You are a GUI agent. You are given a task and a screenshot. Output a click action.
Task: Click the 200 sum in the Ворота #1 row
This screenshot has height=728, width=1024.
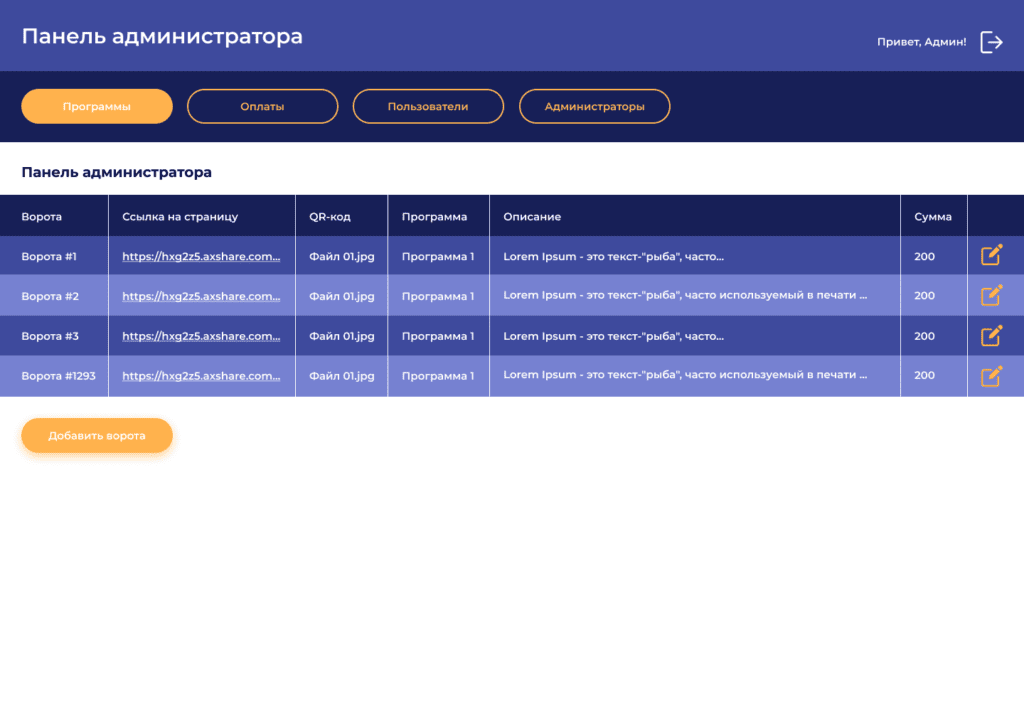[924, 257]
